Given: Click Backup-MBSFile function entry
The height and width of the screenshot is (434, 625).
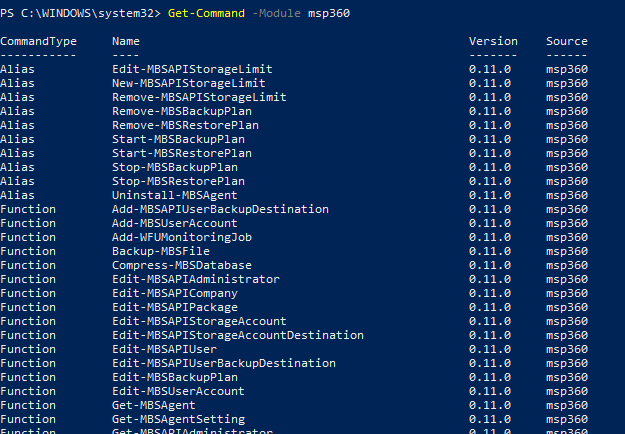Looking at the screenshot, I should 161,251.
